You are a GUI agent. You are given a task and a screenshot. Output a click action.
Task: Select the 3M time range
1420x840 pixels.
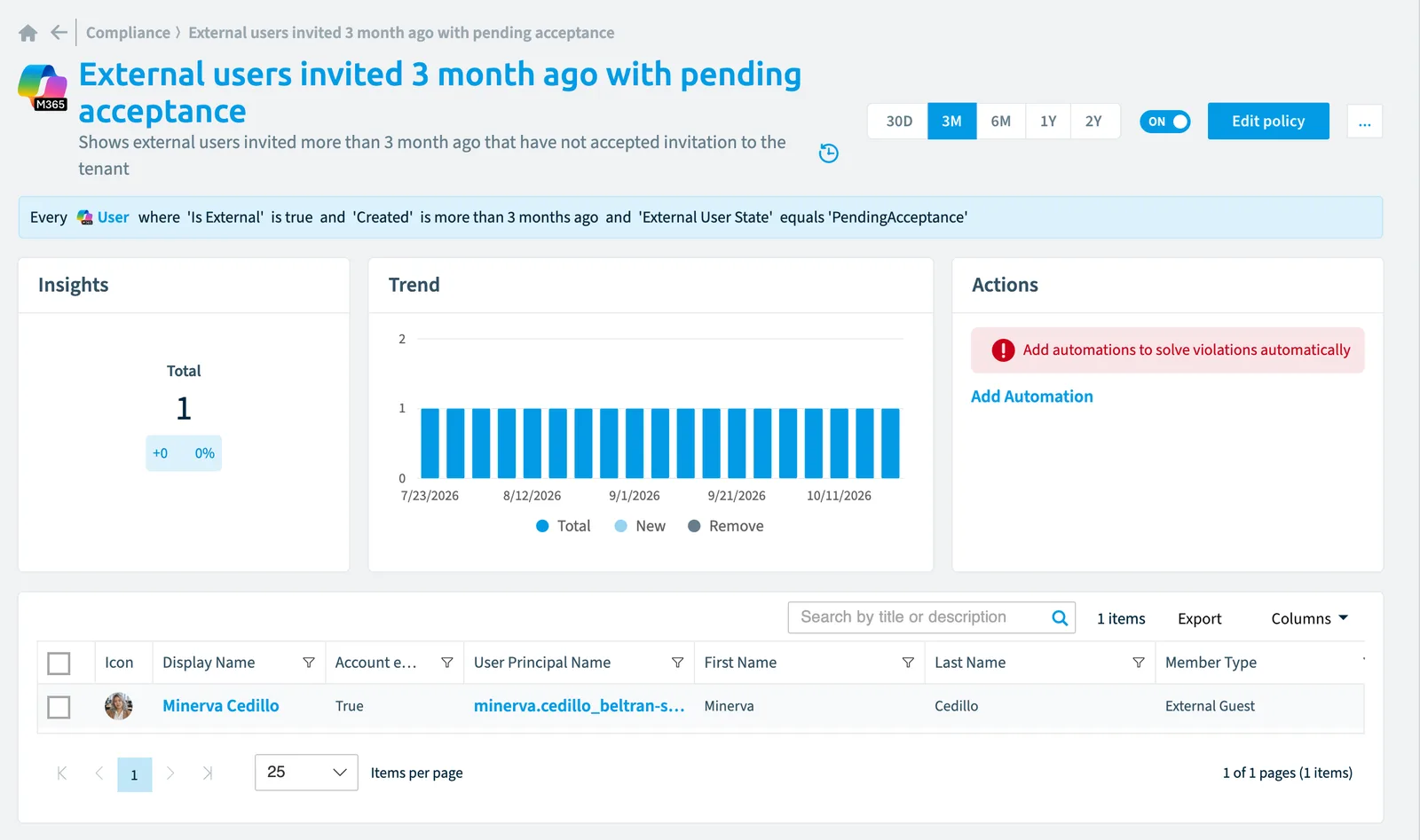coord(952,122)
